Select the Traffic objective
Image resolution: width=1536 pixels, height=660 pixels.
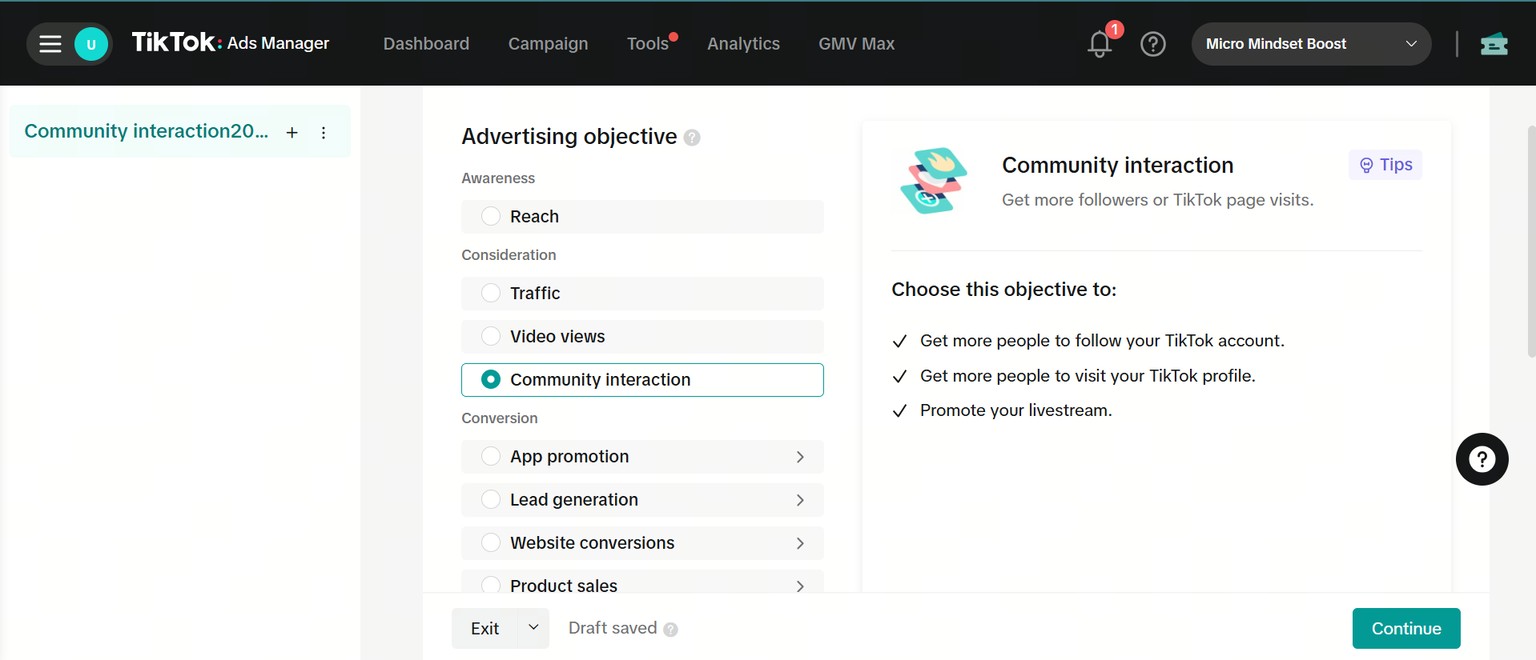click(x=642, y=293)
